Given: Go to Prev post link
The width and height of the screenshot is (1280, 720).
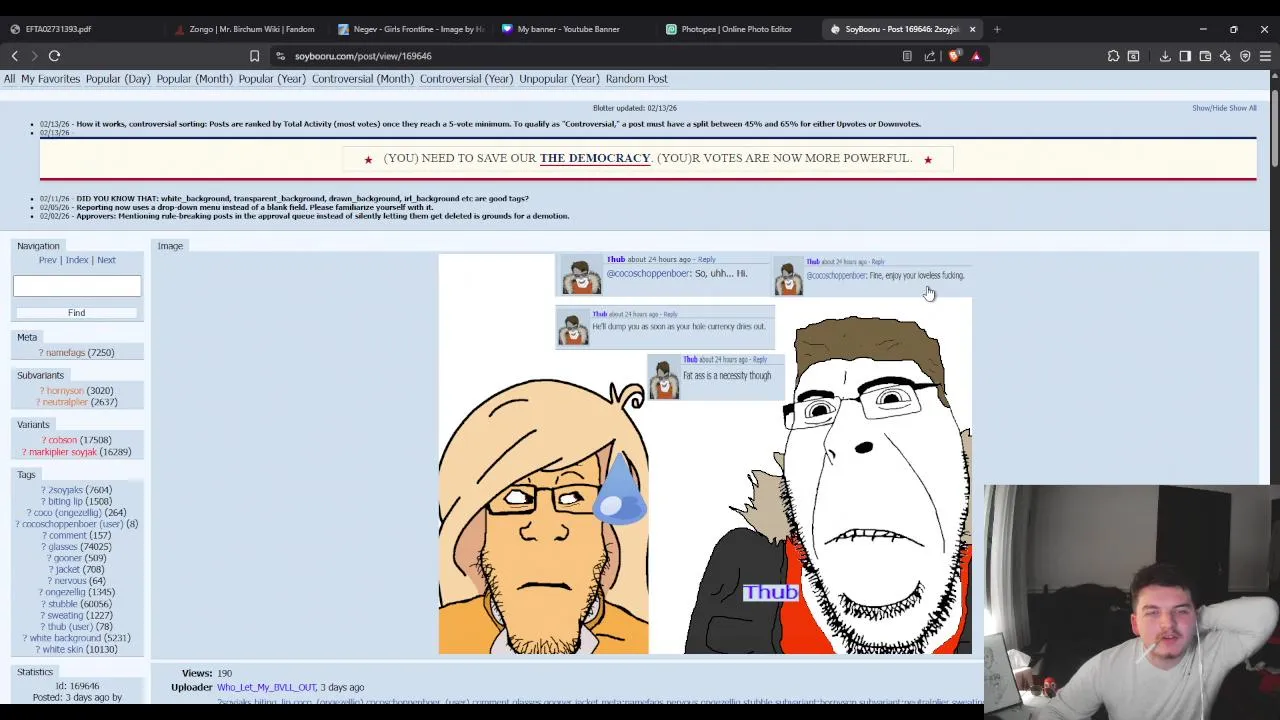Looking at the screenshot, I should (x=47, y=260).
